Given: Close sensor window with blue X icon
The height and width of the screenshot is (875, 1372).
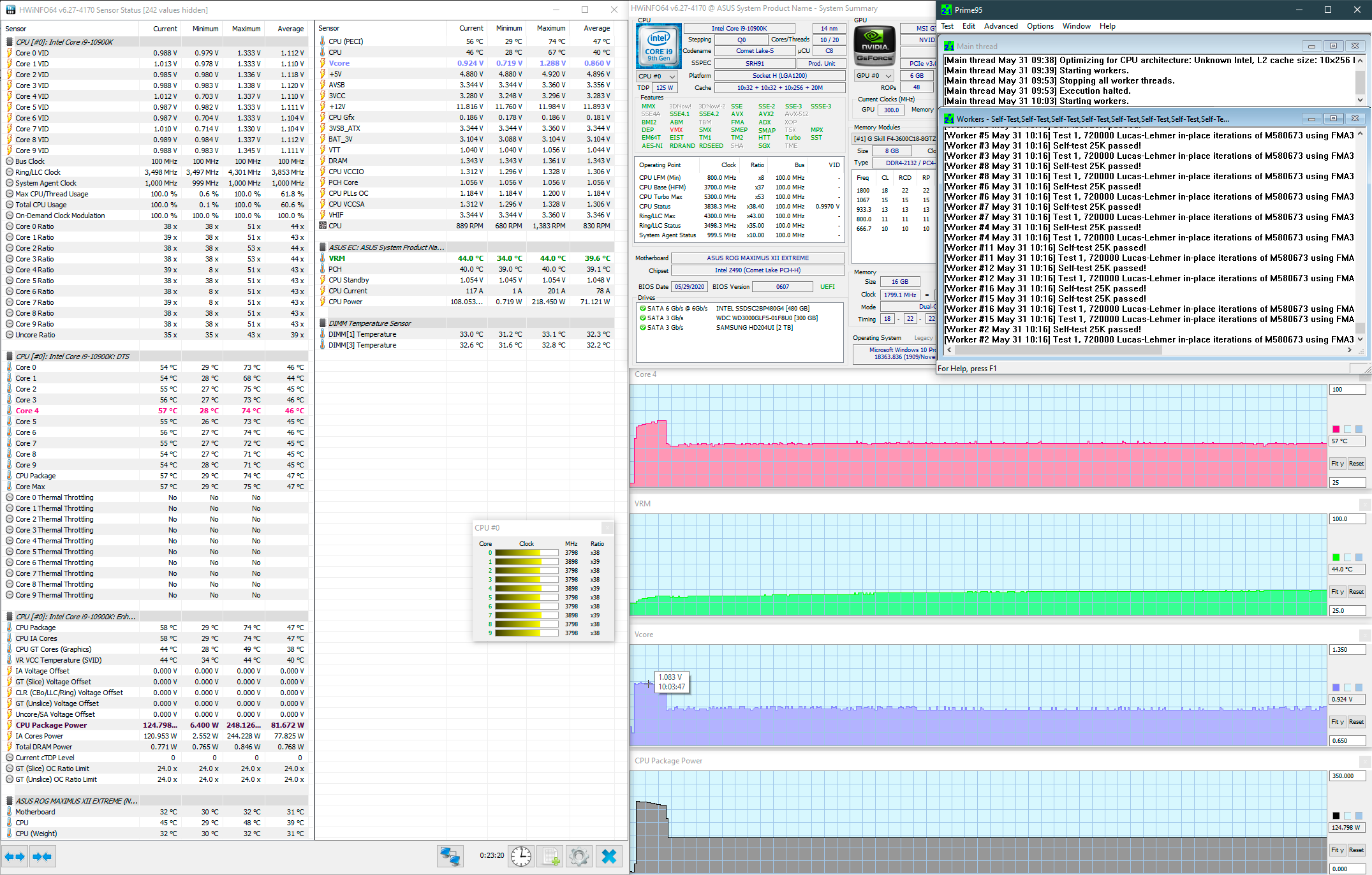Looking at the screenshot, I should (609, 856).
